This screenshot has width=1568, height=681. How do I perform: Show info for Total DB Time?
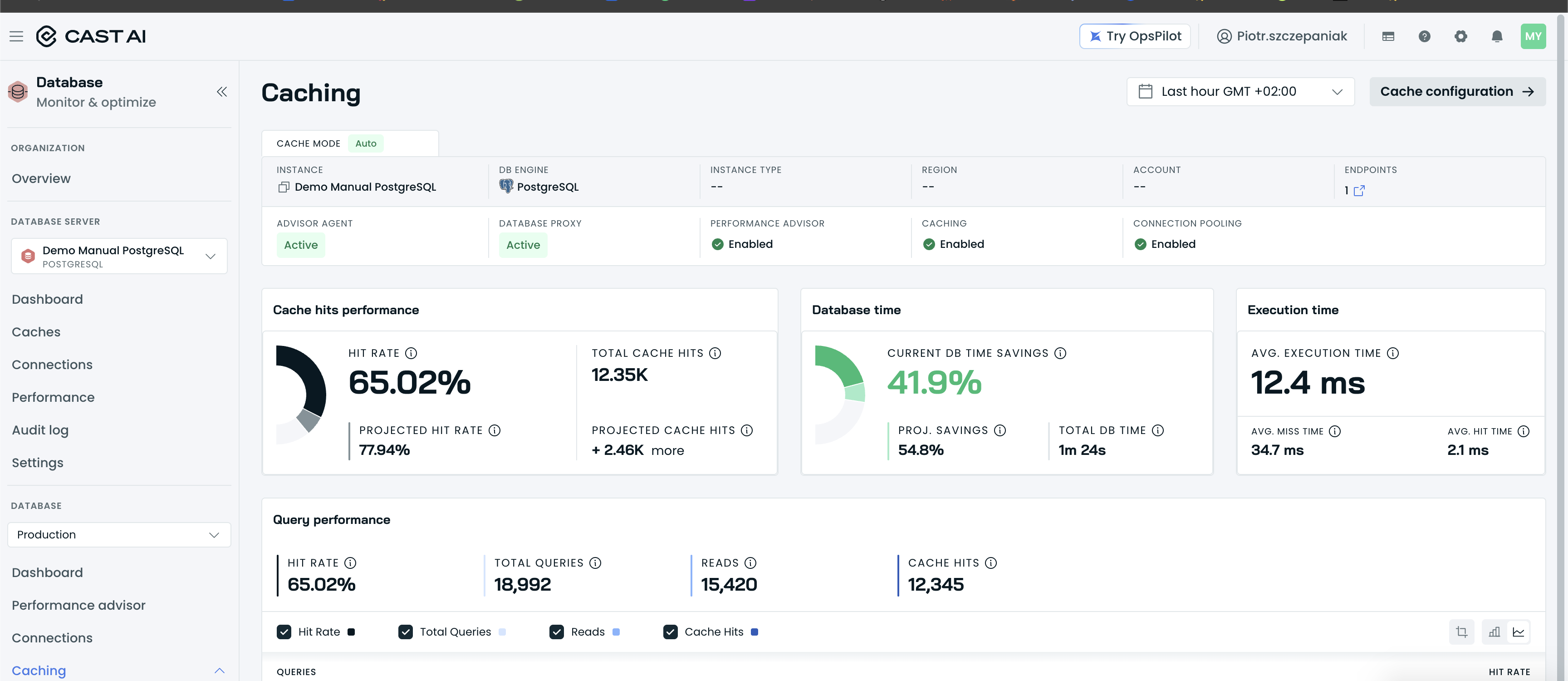tap(1158, 431)
